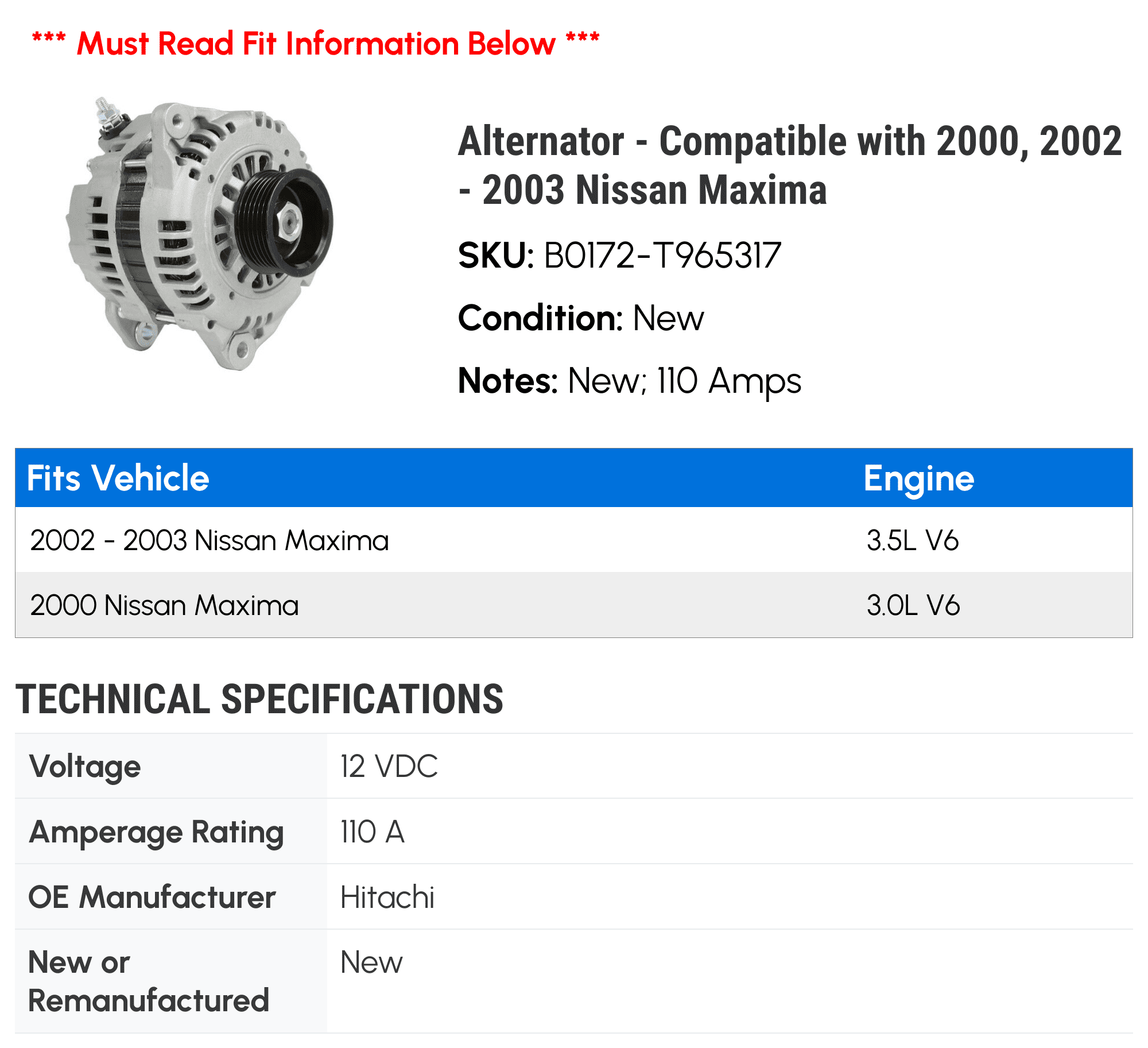Image resolution: width=1148 pixels, height=1048 pixels.
Task: Click the 110 A value
Action: coord(372,832)
